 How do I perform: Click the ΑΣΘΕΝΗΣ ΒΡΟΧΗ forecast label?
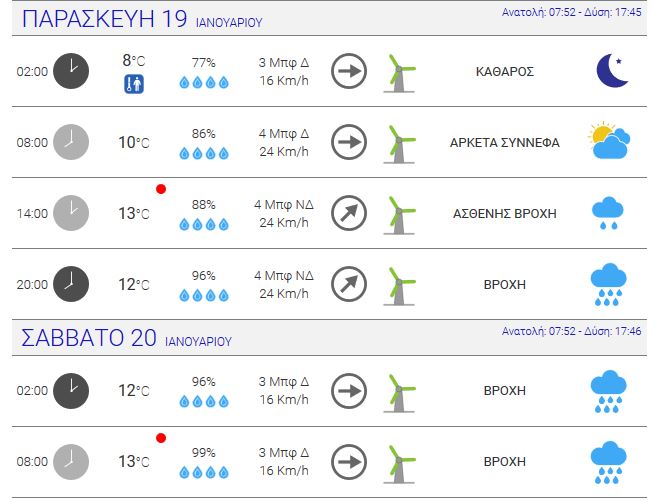click(505, 214)
